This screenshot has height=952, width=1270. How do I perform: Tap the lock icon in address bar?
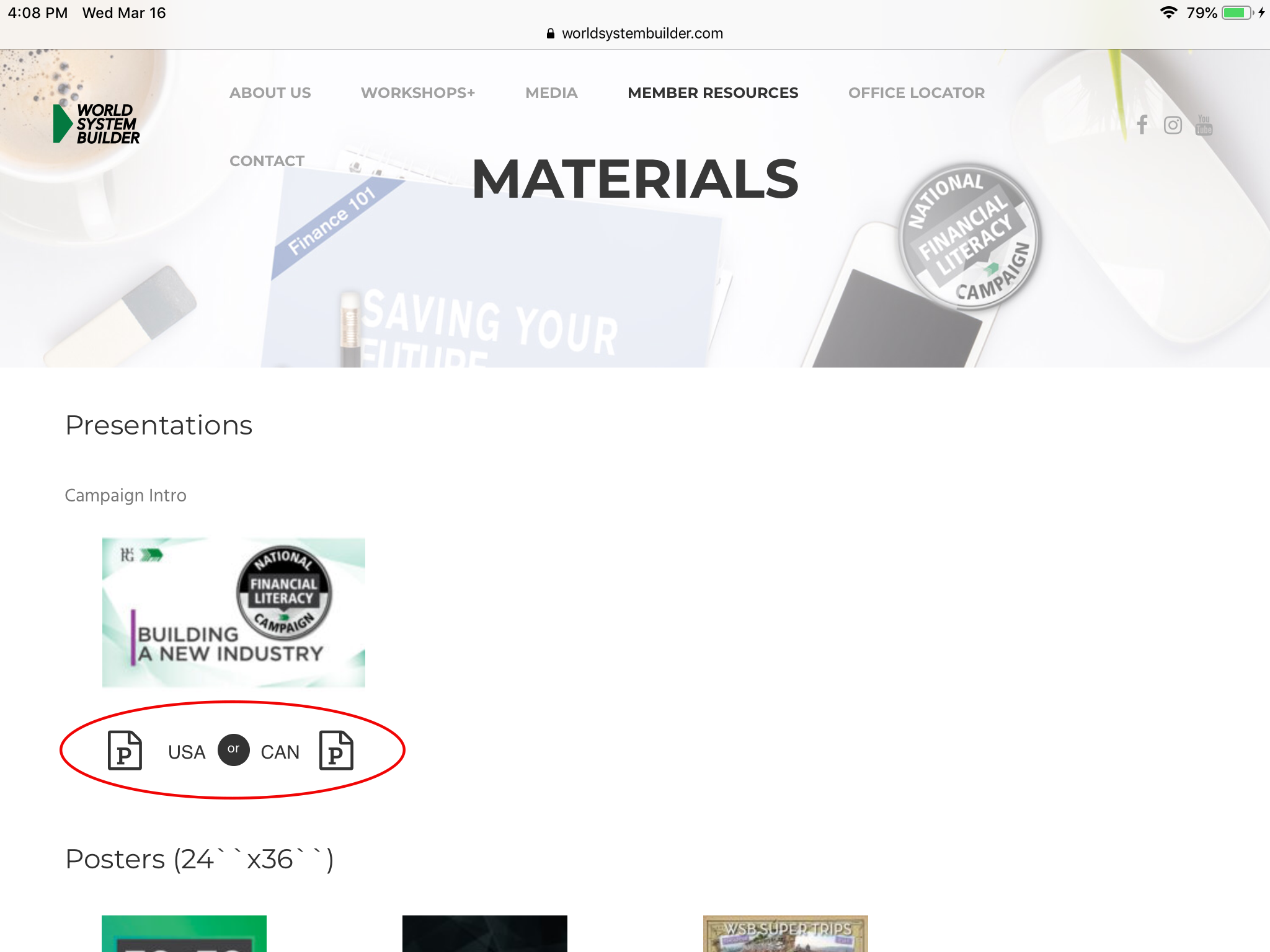click(550, 33)
